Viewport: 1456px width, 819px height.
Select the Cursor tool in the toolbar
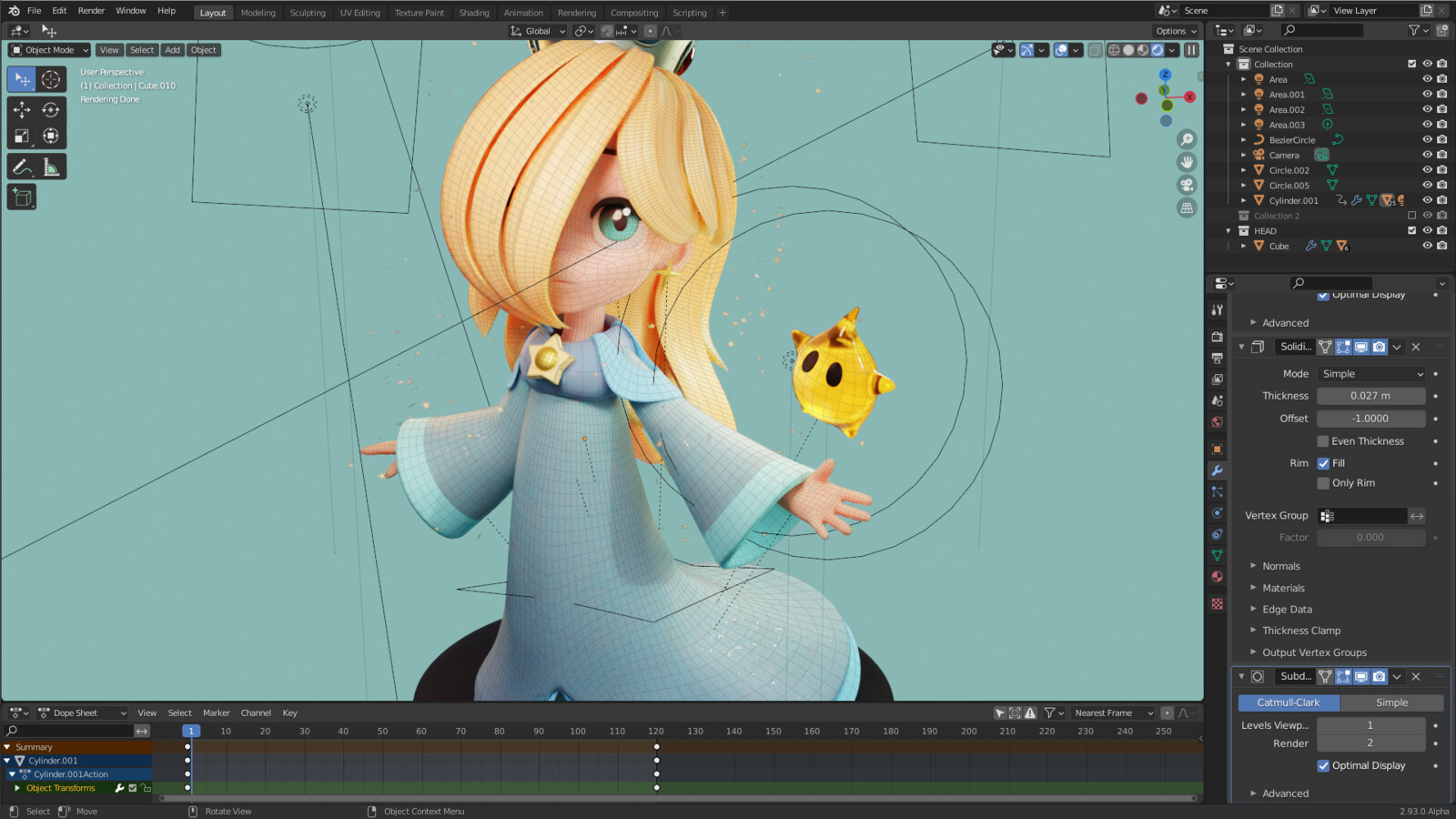pyautogui.click(x=51, y=79)
